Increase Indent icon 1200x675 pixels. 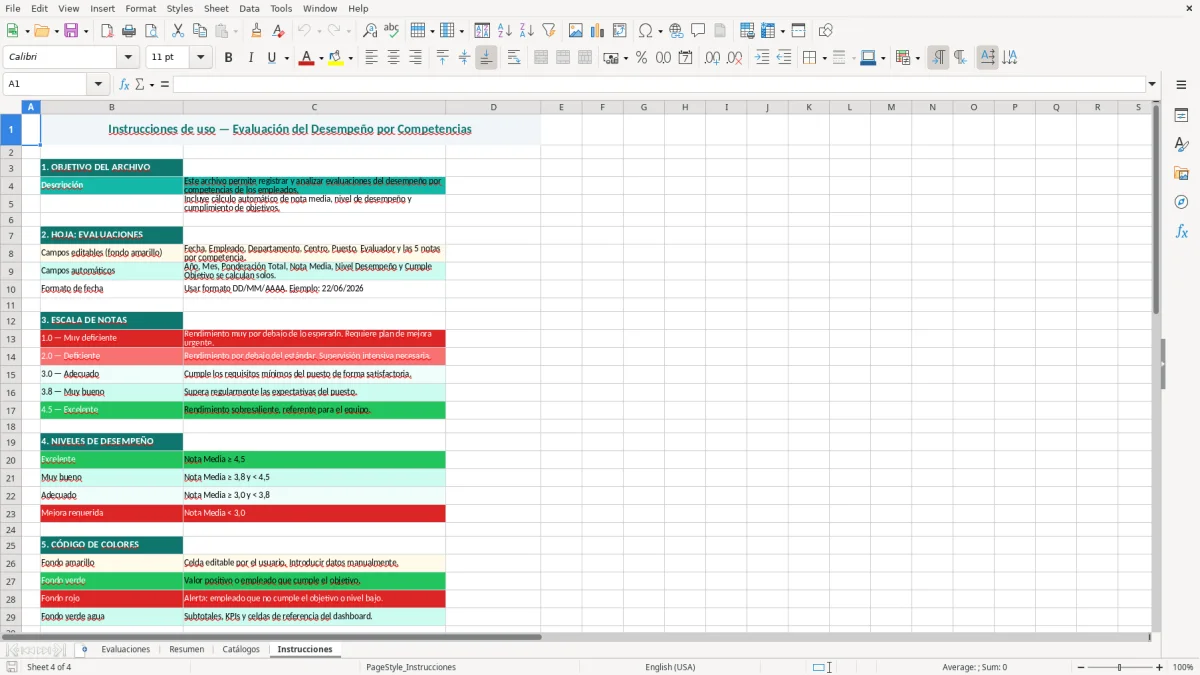pyautogui.click(x=762, y=58)
